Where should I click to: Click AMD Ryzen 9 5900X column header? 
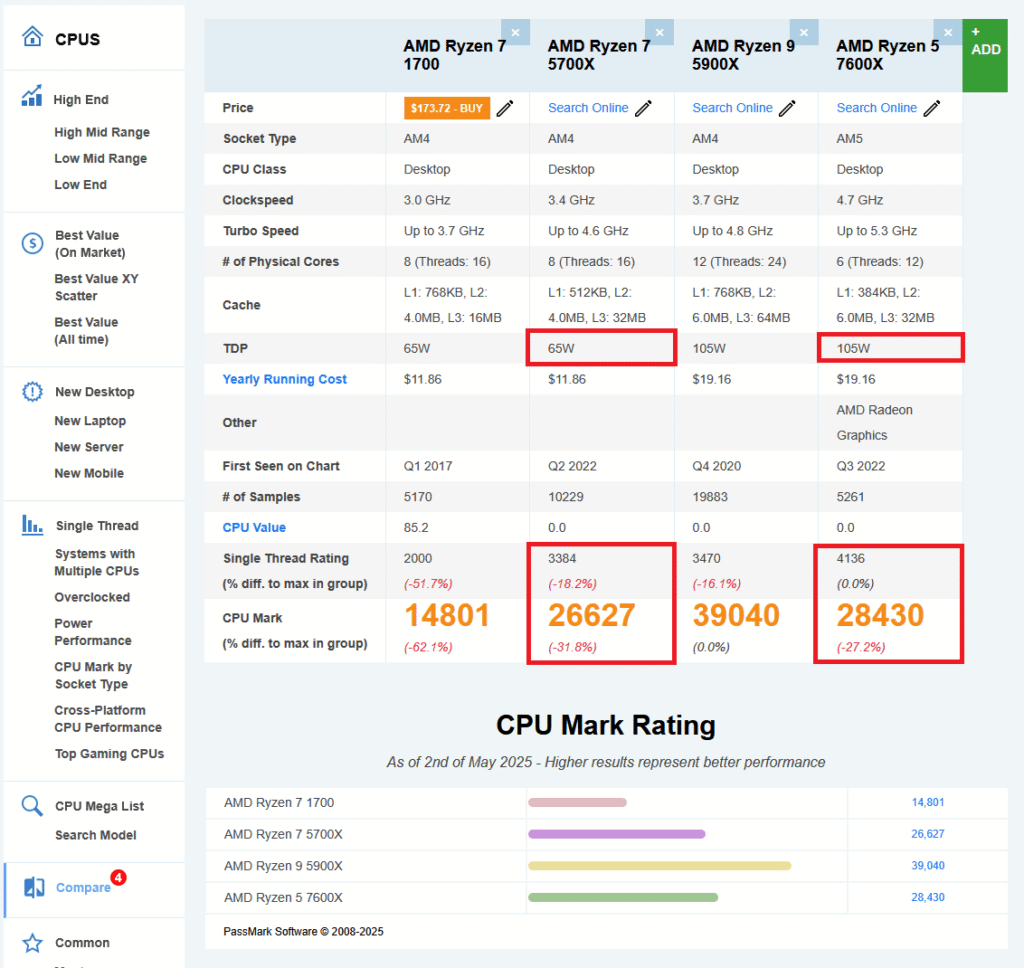[x=743, y=55]
